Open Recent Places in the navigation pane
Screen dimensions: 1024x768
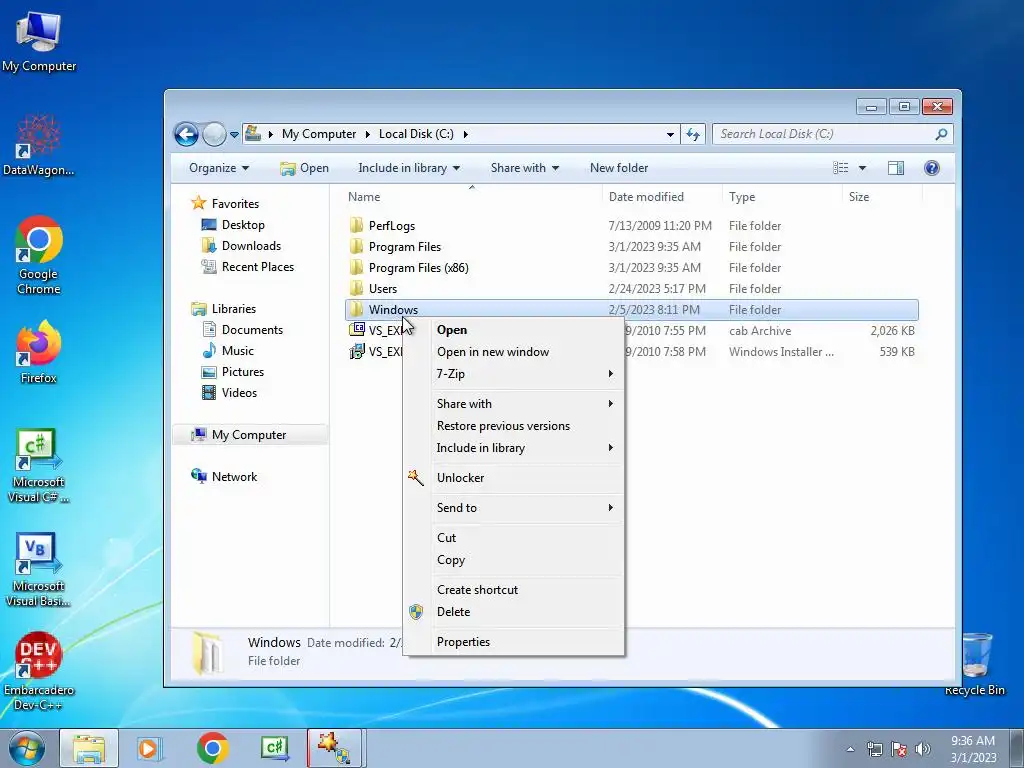pos(257,266)
